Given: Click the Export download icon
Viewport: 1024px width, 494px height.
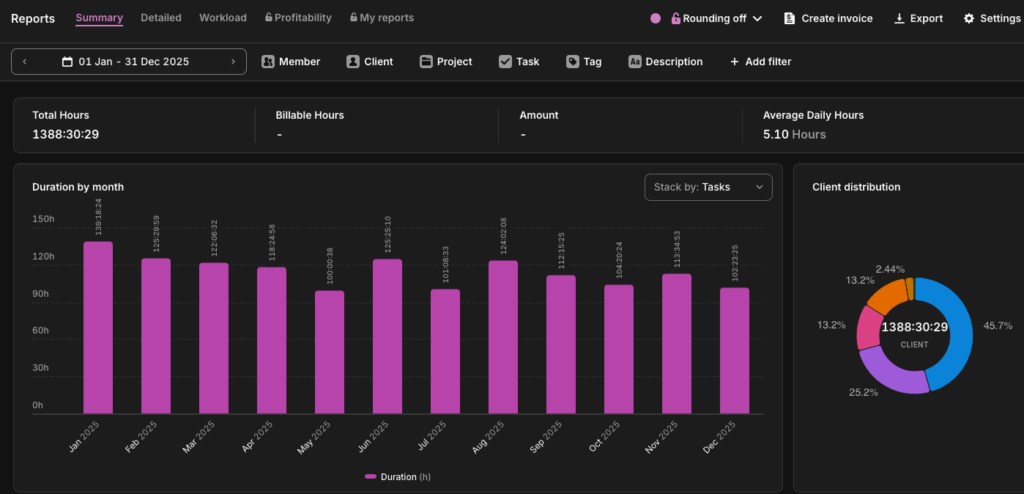Looking at the screenshot, I should (x=899, y=19).
